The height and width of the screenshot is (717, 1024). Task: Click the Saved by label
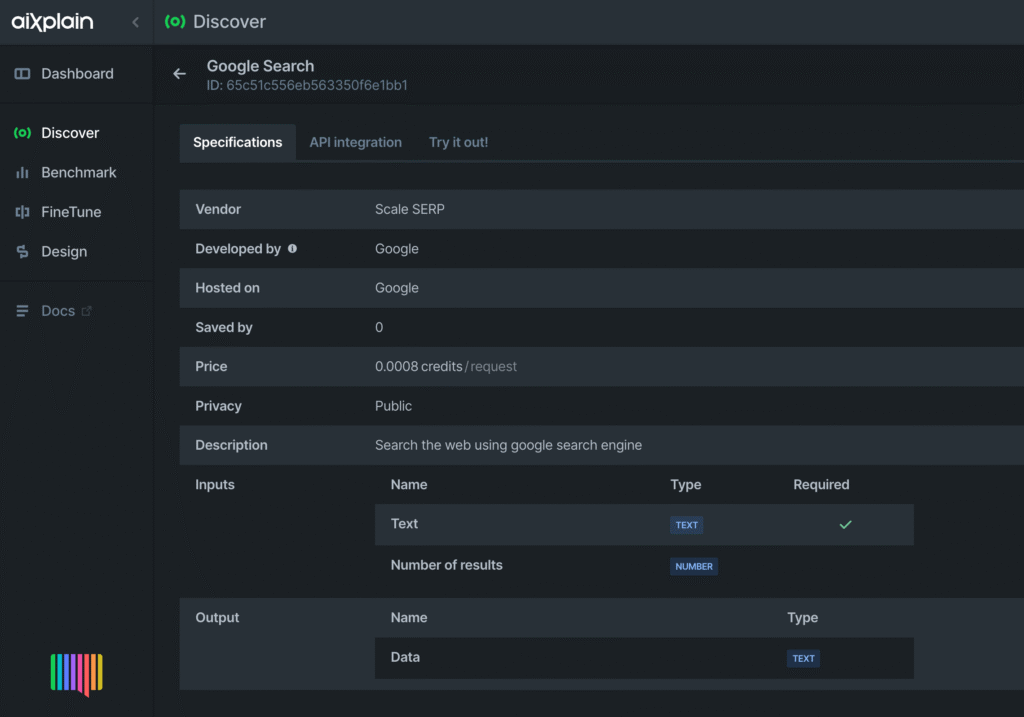click(x=223, y=328)
